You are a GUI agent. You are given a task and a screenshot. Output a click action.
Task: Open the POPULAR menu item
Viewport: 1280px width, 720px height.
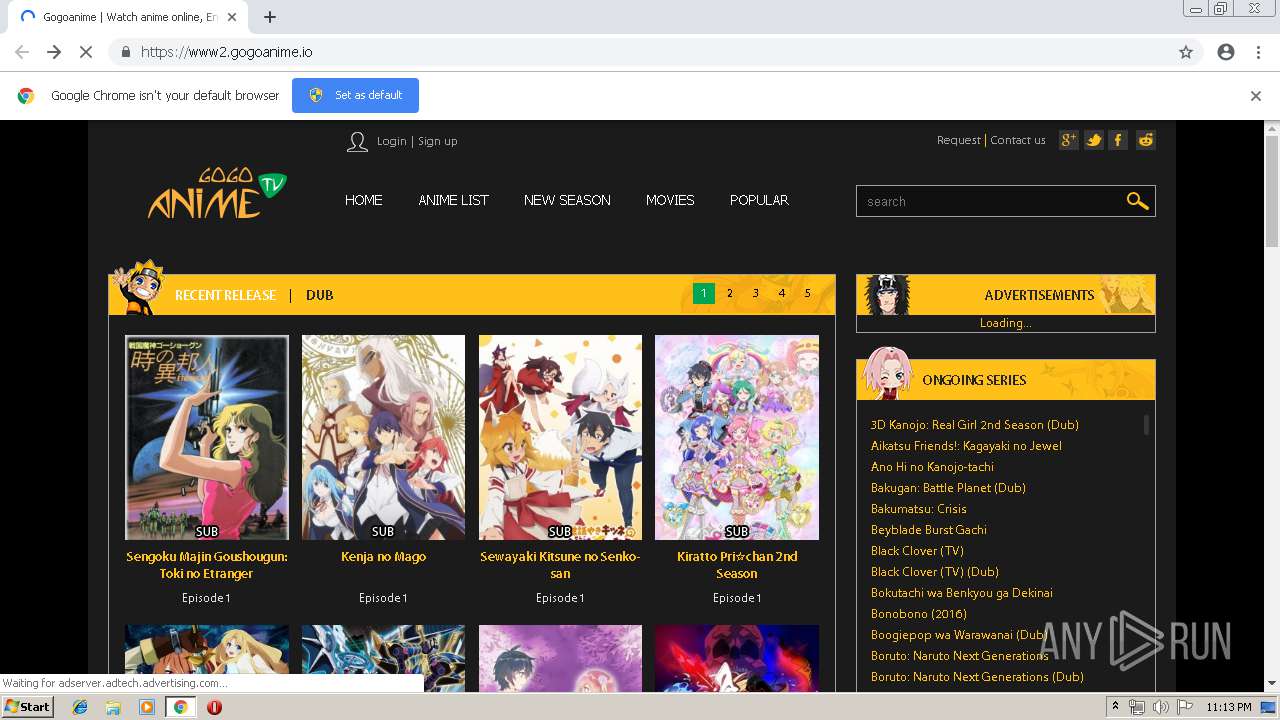click(759, 200)
